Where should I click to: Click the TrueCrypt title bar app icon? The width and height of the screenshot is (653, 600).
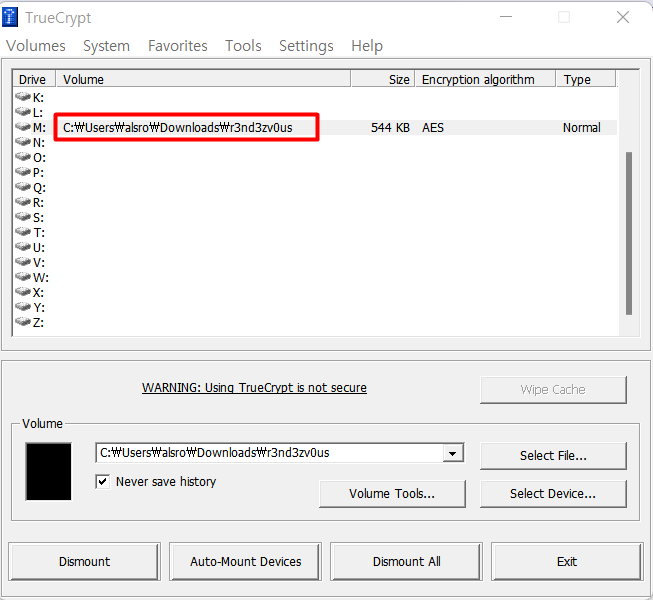click(x=10, y=17)
